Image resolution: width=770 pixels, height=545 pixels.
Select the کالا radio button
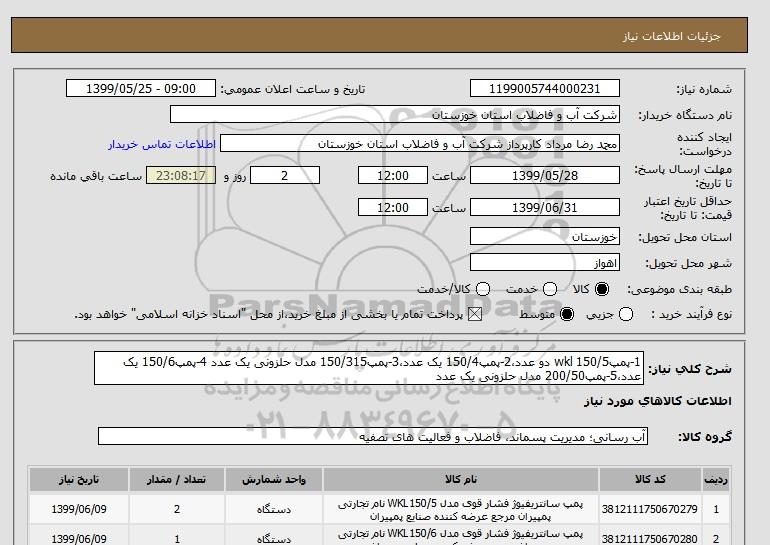[x=602, y=289]
